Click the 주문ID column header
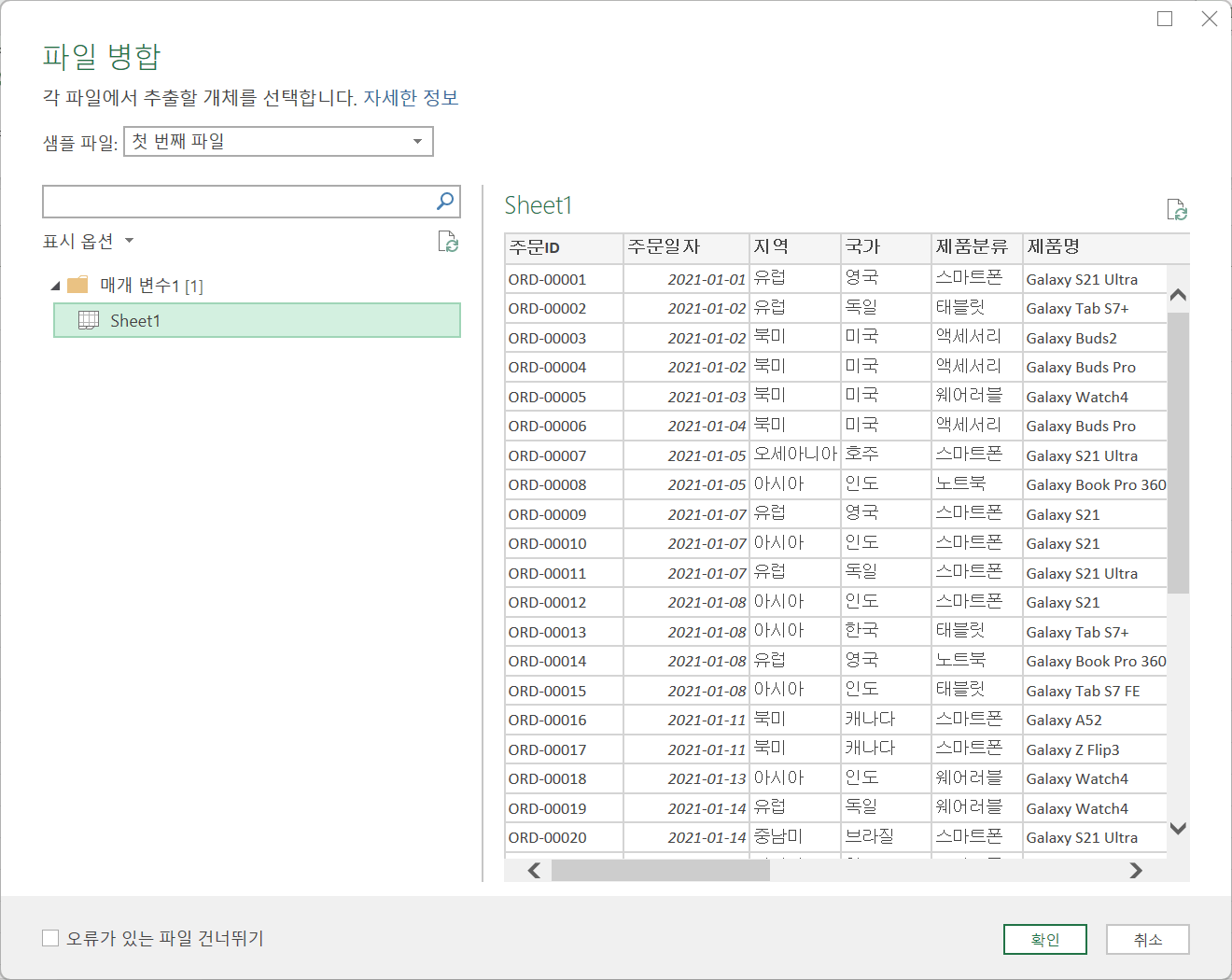The height and width of the screenshot is (980, 1232). pos(564,247)
